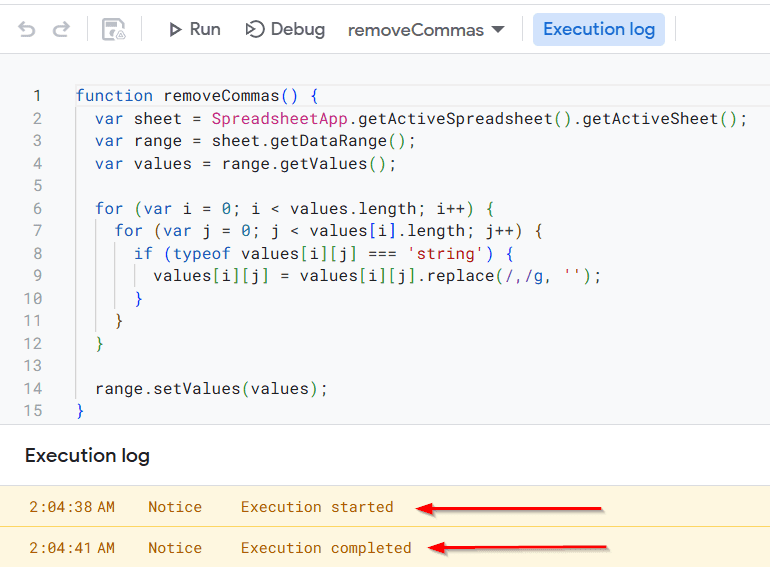This screenshot has width=770, height=576.
Task: Click getActiveSheet() call on line 2
Action: (660, 119)
